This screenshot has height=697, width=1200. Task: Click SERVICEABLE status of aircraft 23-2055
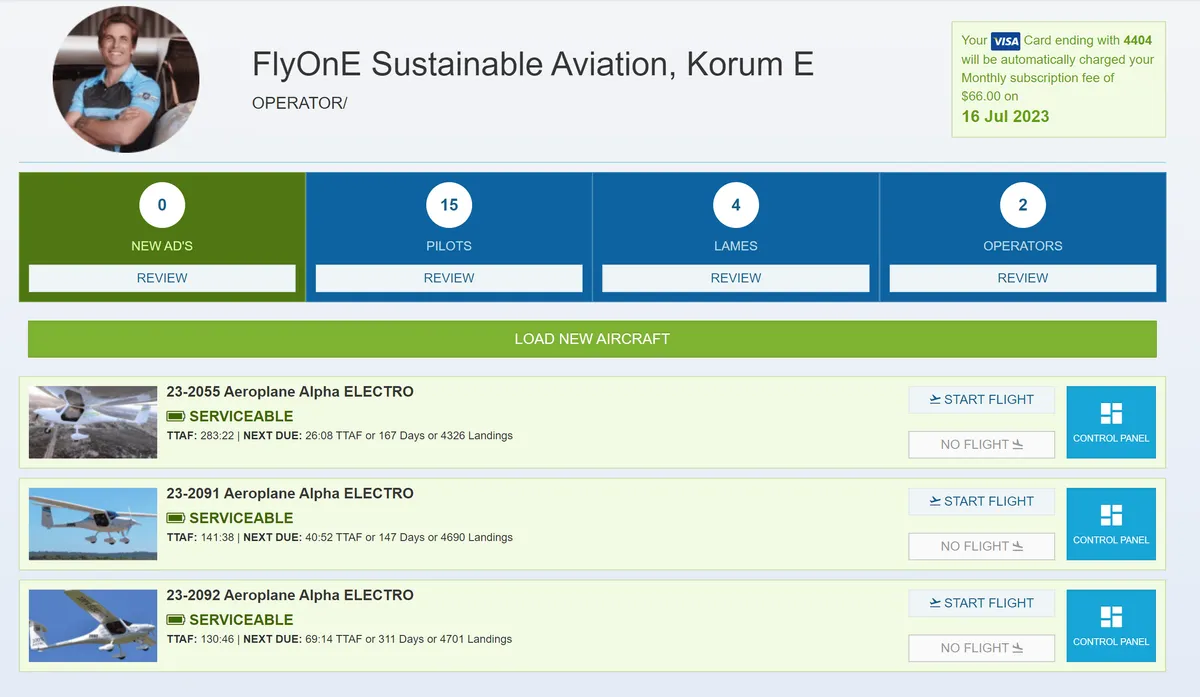(241, 417)
